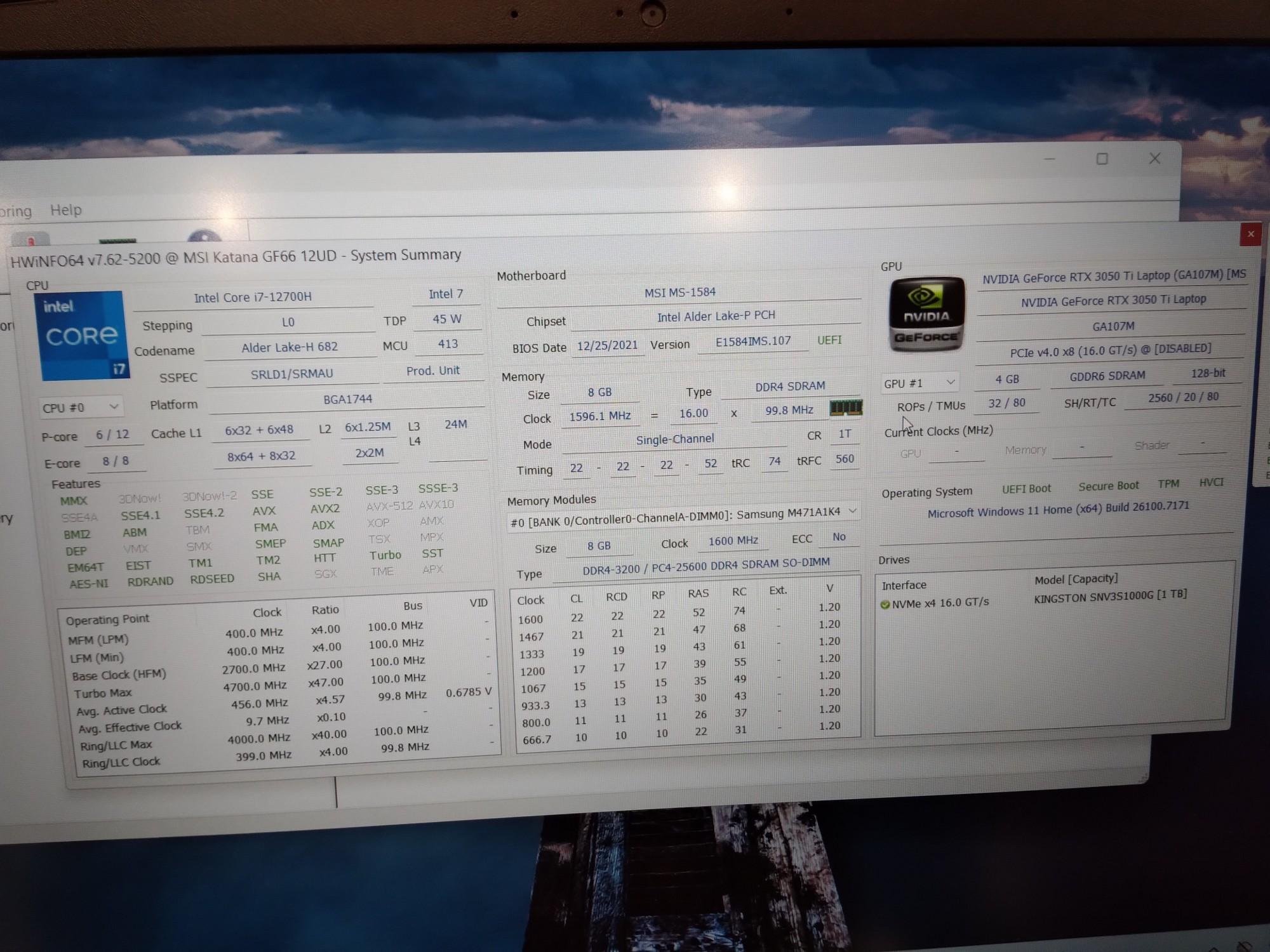Click the Intel Core i7-12700H name field
This screenshot has height=952, width=1270.
tap(253, 297)
